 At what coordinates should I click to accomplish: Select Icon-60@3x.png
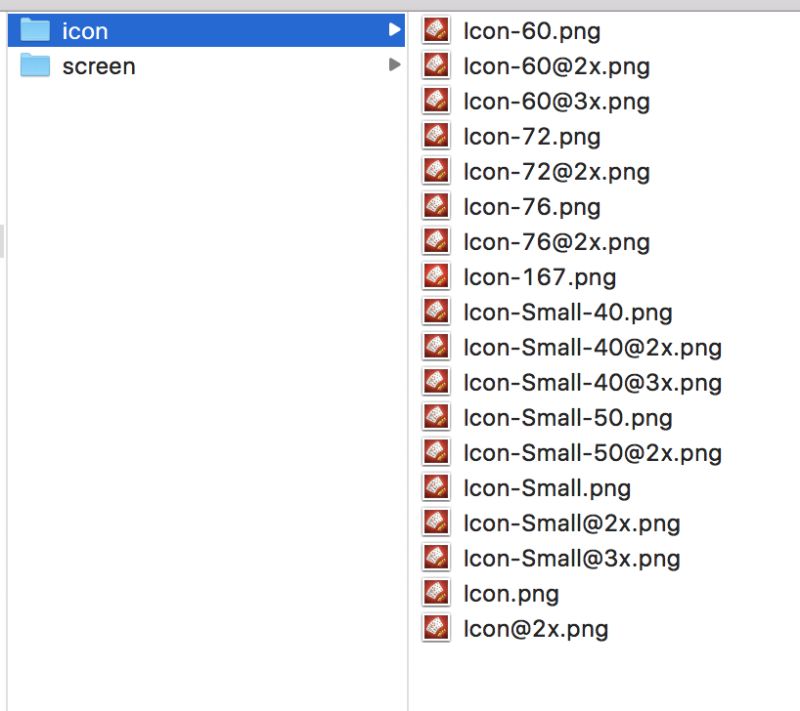(555, 101)
